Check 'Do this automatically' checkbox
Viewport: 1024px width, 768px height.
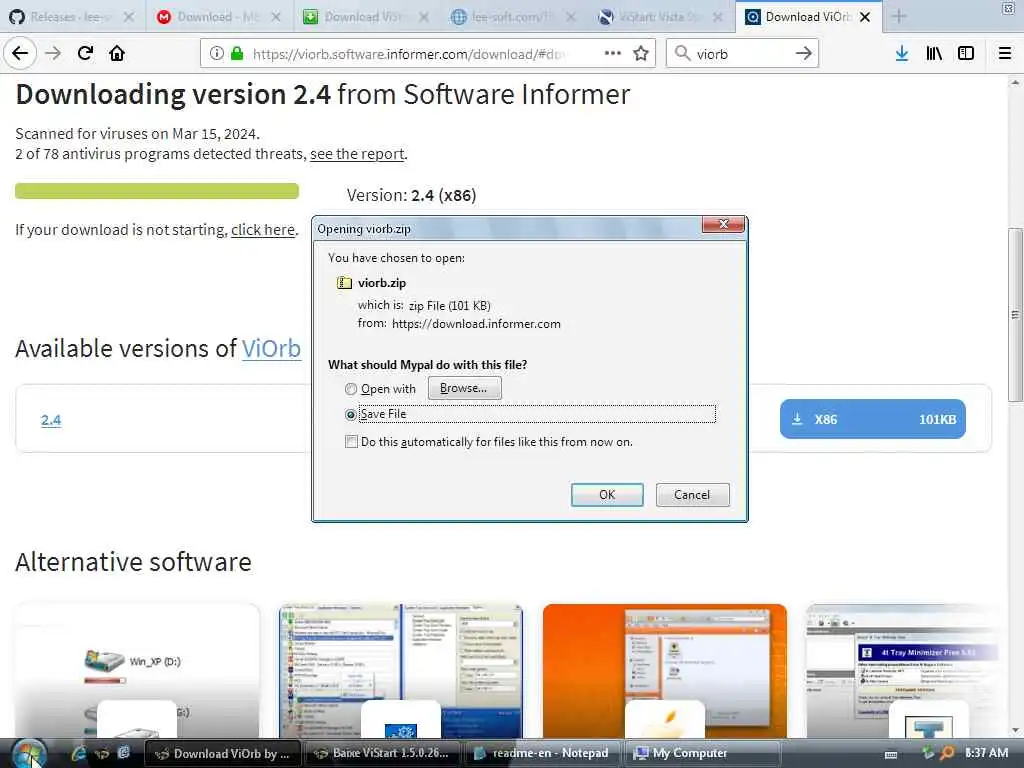(351, 442)
